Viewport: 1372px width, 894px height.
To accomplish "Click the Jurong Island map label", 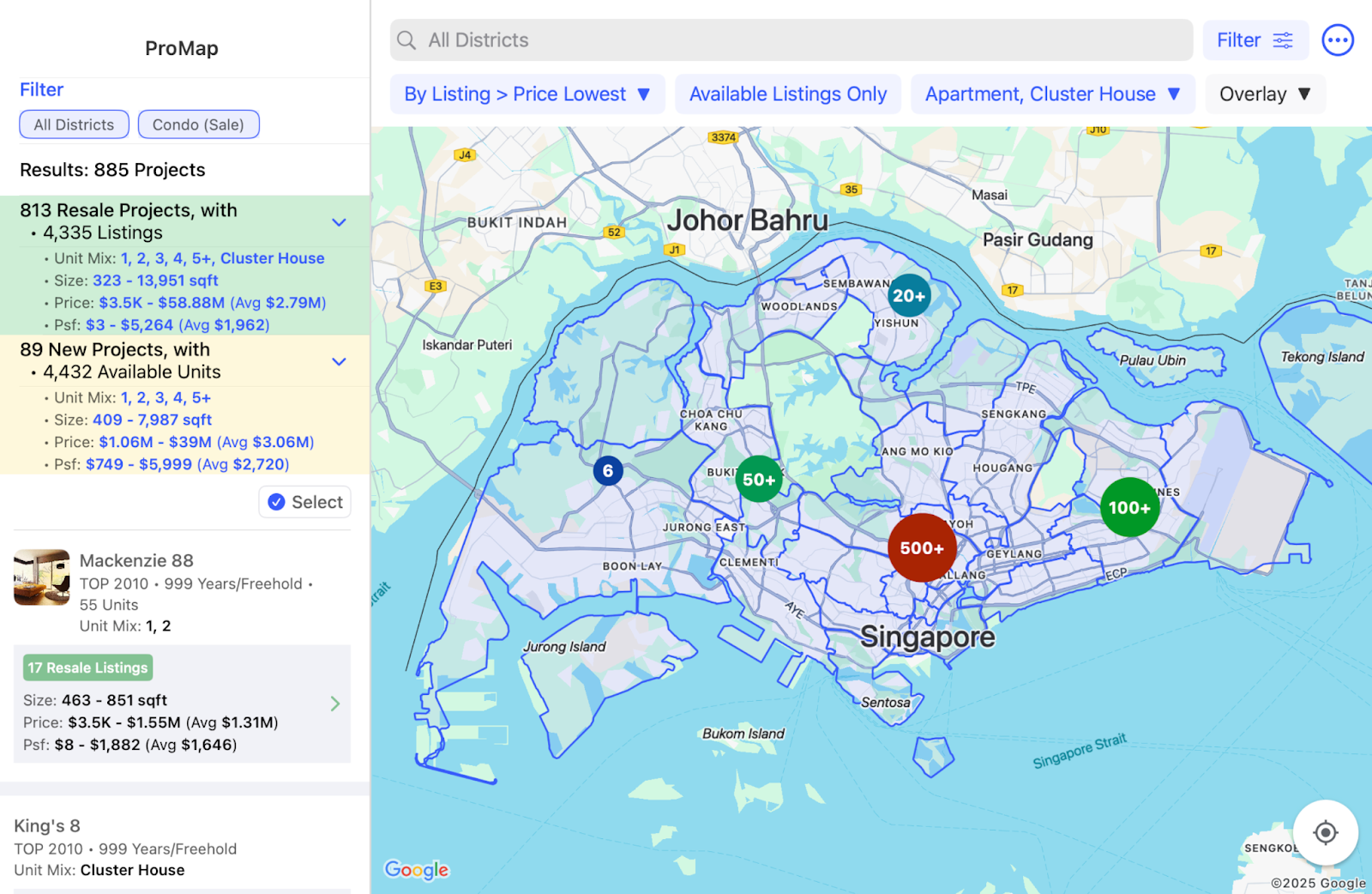I will point(564,647).
